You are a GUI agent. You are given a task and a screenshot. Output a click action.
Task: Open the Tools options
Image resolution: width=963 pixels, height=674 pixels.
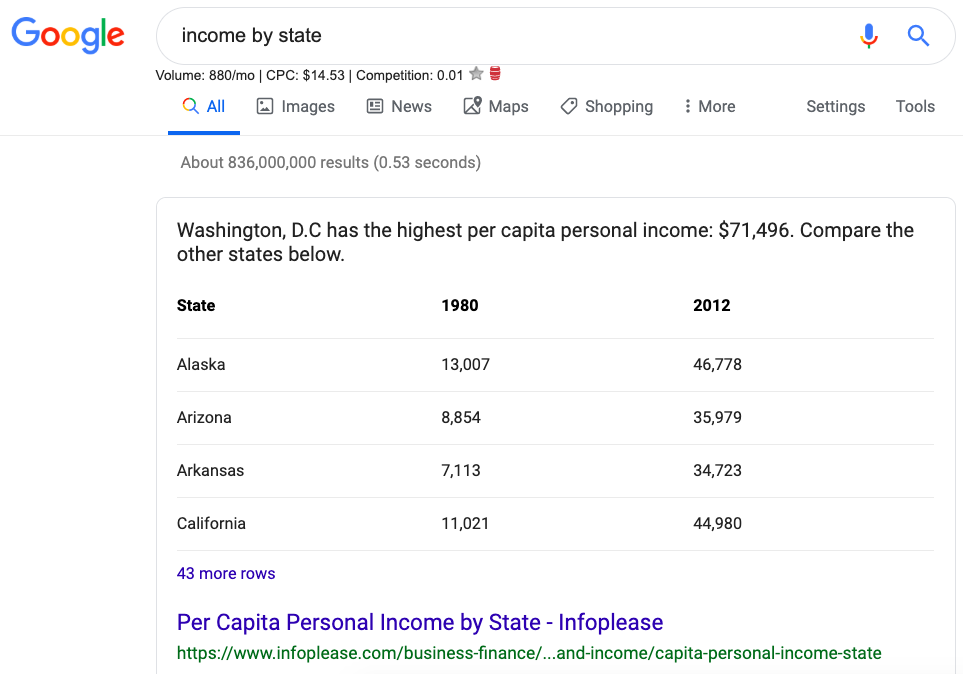tap(915, 106)
